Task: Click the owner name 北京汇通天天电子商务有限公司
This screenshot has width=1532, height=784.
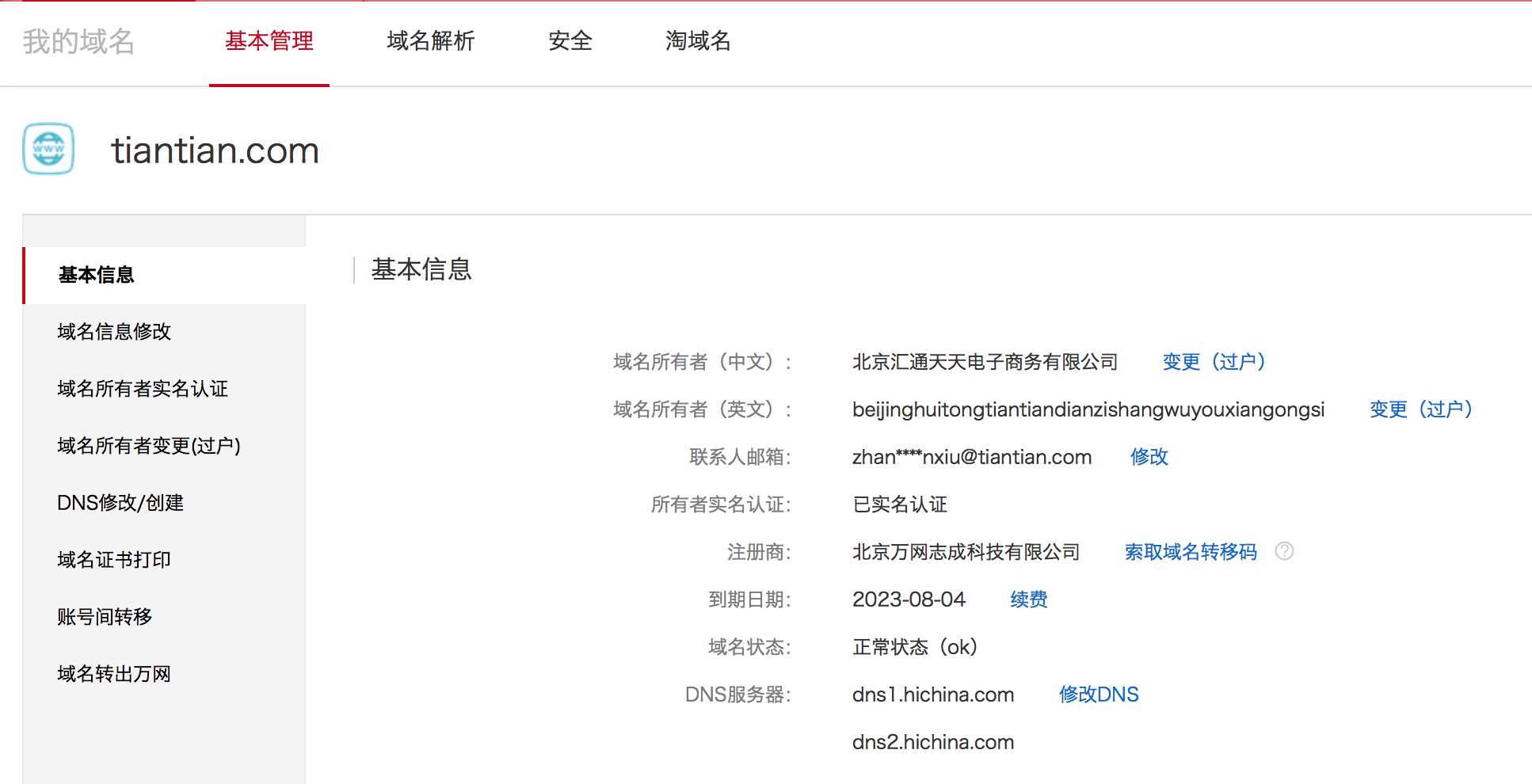Action: [x=985, y=362]
